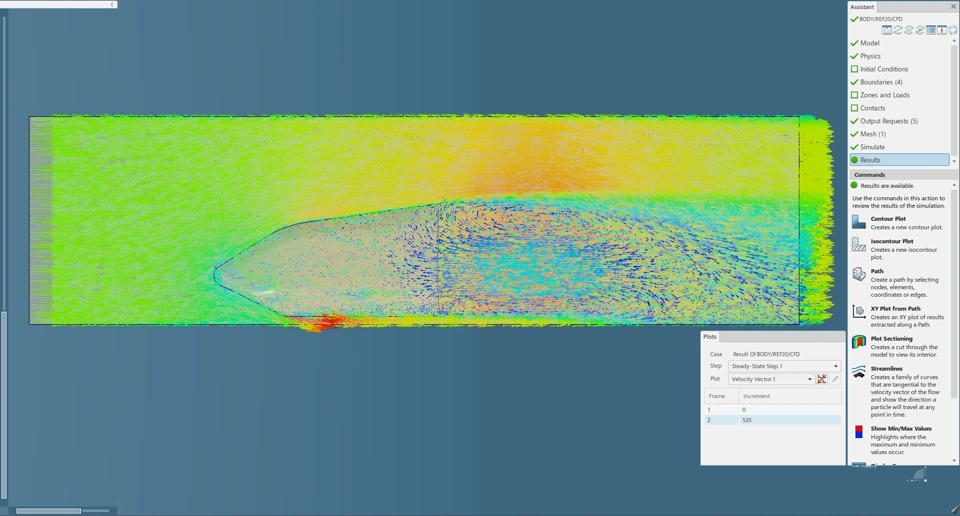Switch to the Assistant tab

(862, 7)
